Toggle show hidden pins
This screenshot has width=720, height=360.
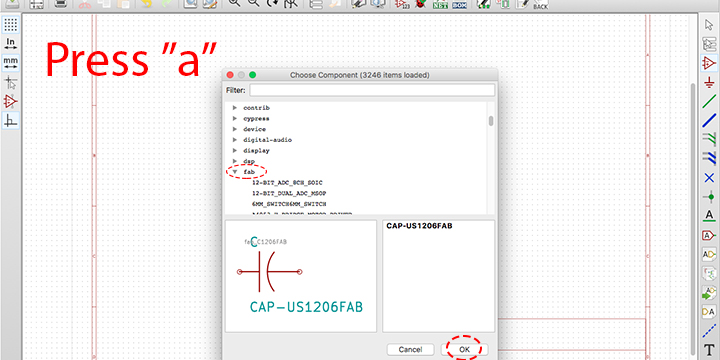11,101
